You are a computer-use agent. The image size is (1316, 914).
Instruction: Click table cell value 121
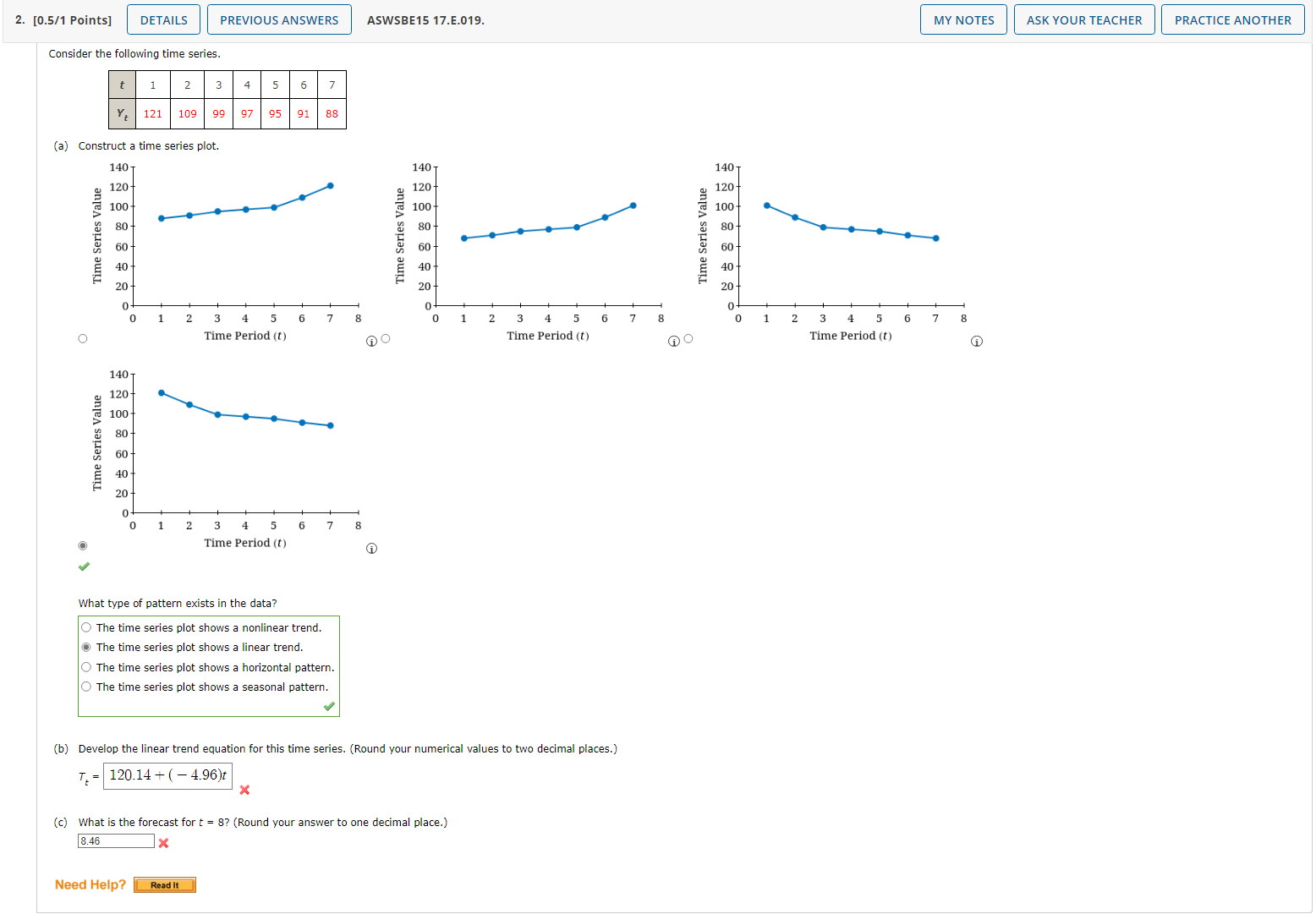pos(153,114)
